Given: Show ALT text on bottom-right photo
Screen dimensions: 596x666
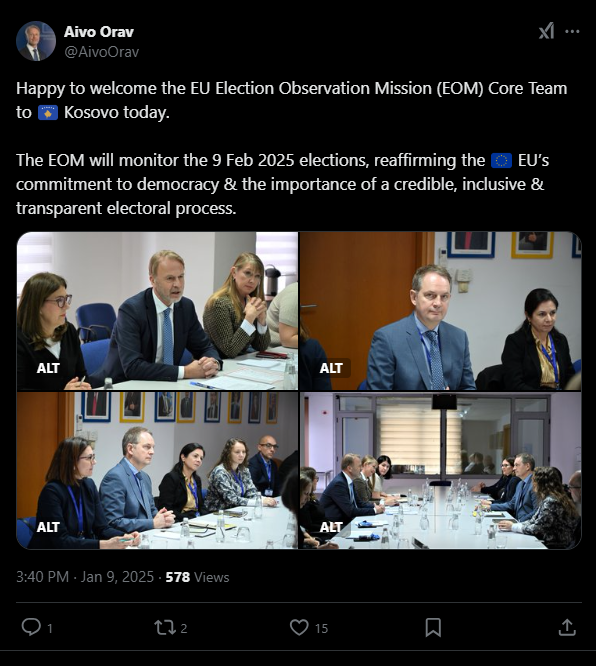Looking at the screenshot, I should click(331, 527).
